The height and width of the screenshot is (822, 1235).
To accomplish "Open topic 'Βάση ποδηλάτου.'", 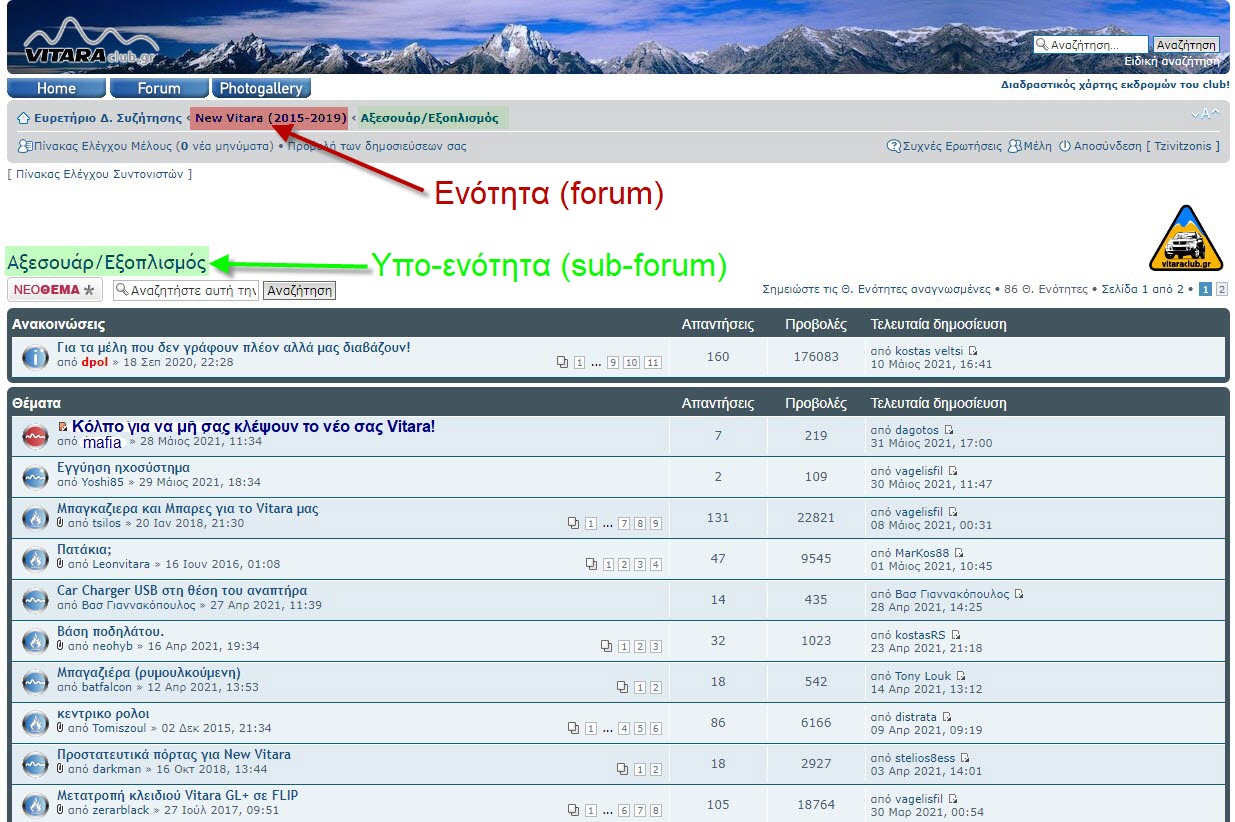I will pyautogui.click(x=110, y=632).
